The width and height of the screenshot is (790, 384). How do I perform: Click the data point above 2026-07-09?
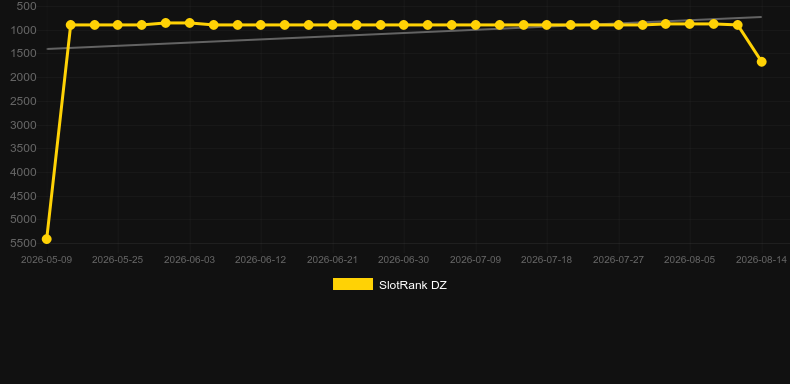[476, 25]
